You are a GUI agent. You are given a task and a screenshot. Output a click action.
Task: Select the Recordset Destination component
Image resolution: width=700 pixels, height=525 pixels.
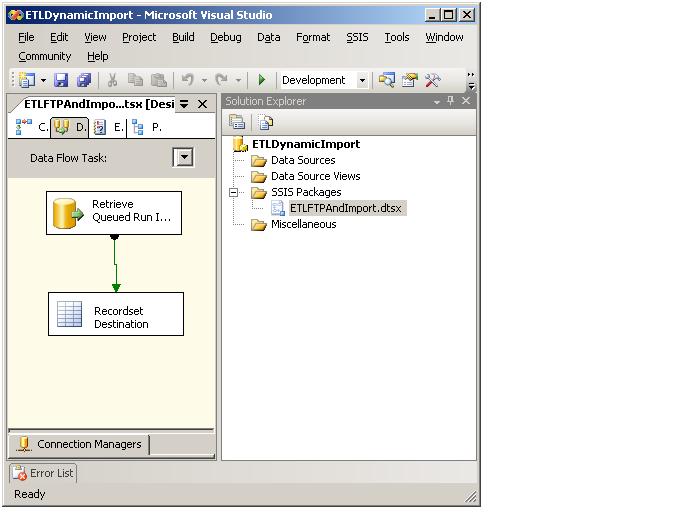[x=116, y=314]
